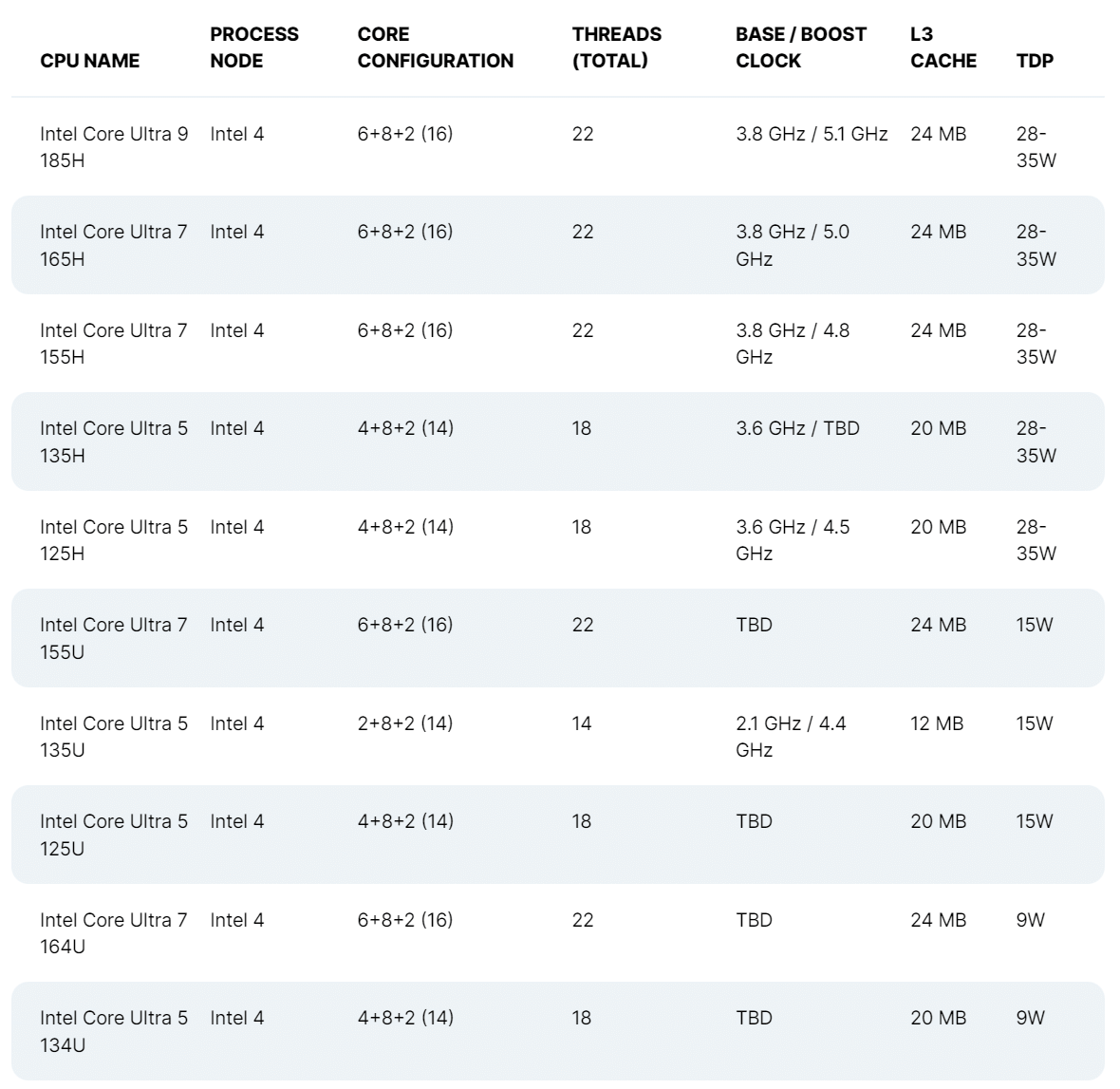Viewport: 1120px width, 1089px height.
Task: Select the Intel Core Ultra 7 155H cell
Action: [x=114, y=344]
